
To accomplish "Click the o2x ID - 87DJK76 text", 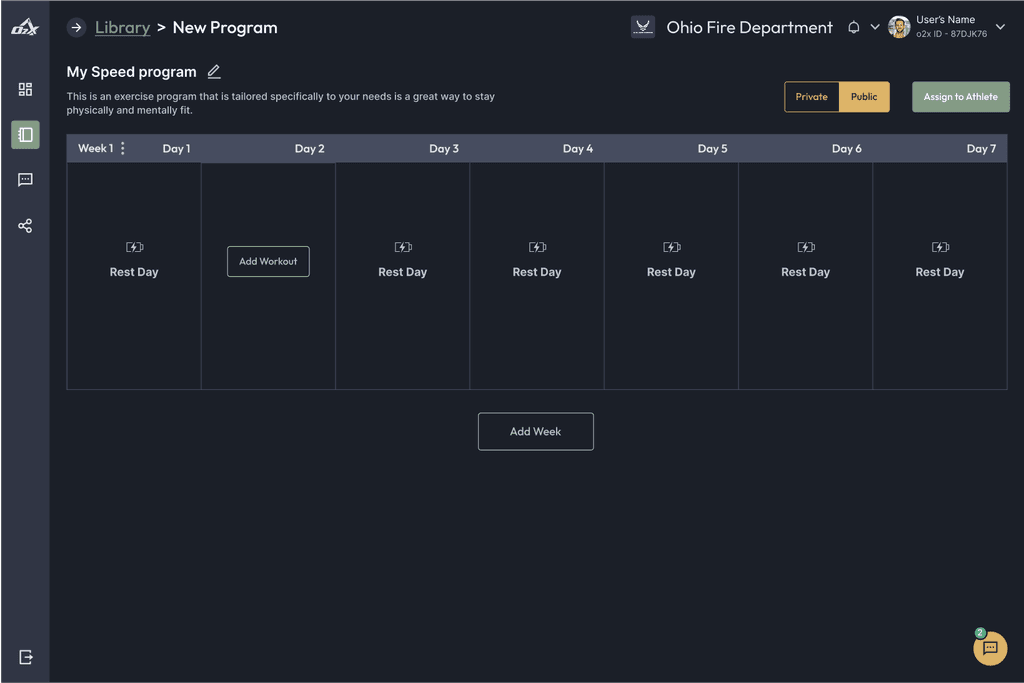I will [952, 34].
